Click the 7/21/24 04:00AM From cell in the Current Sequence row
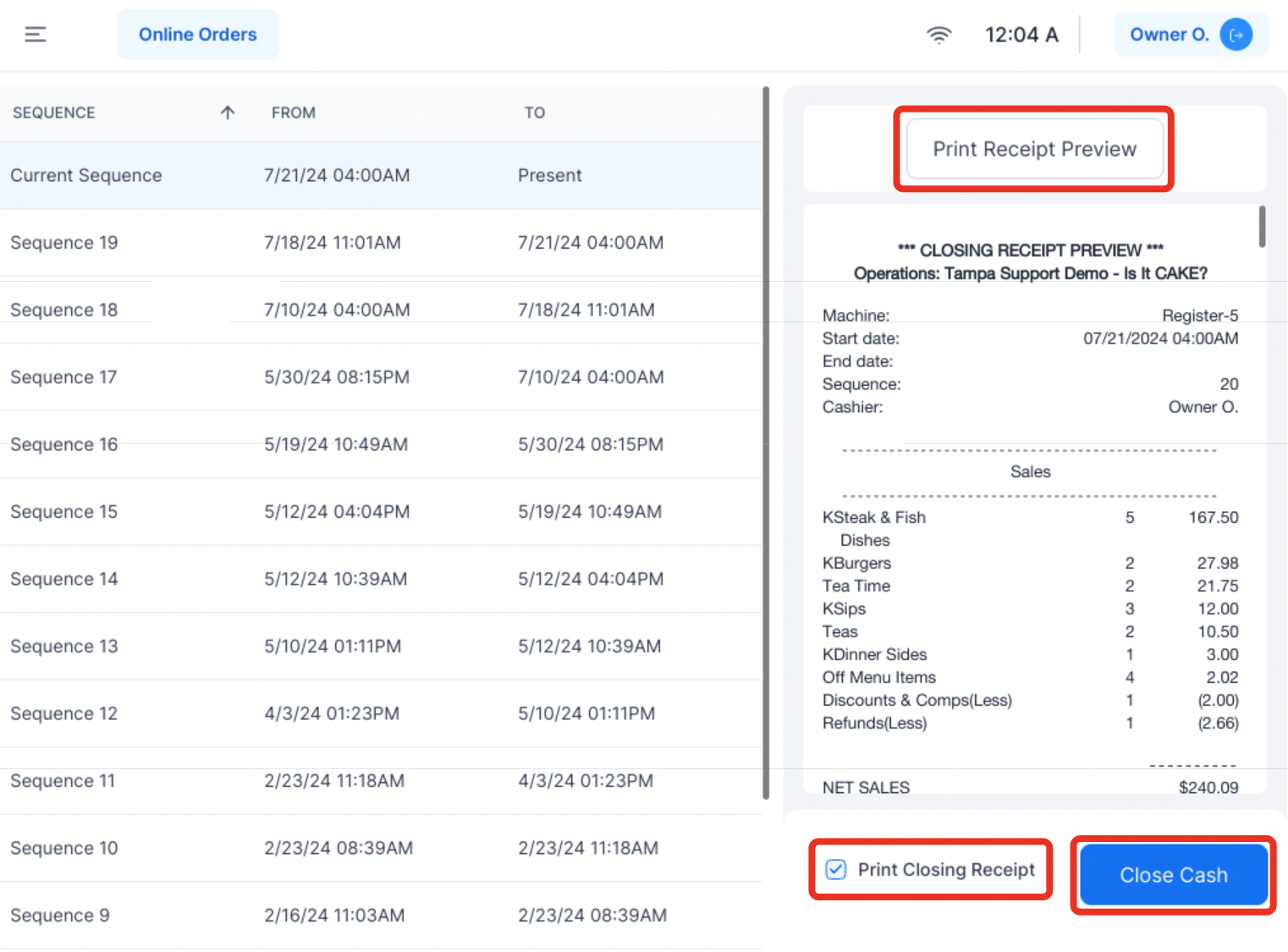This screenshot has height=952, width=1288. coord(337,175)
